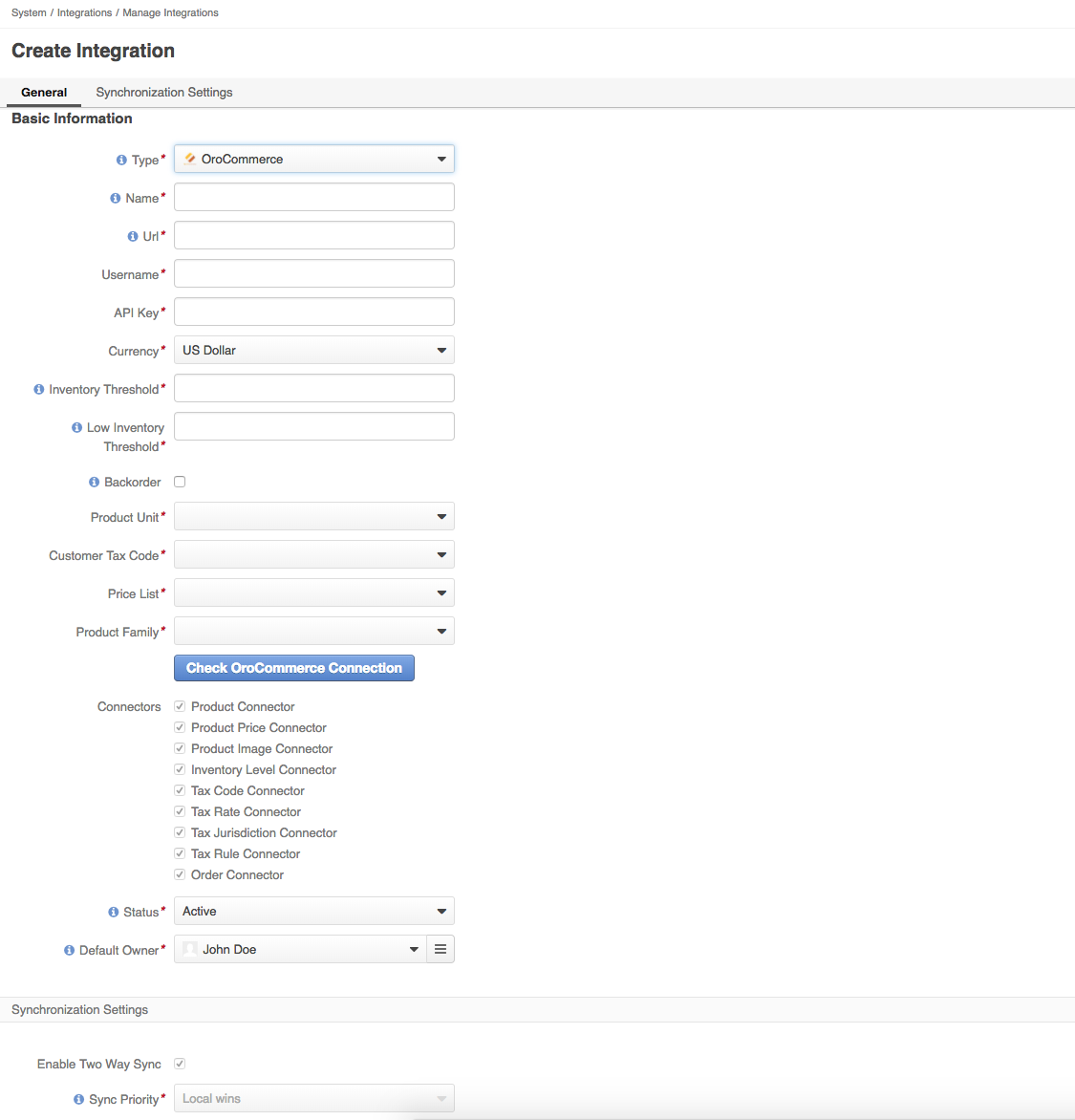Click the info icon beside Type label
The image size is (1075, 1120).
coord(121,161)
